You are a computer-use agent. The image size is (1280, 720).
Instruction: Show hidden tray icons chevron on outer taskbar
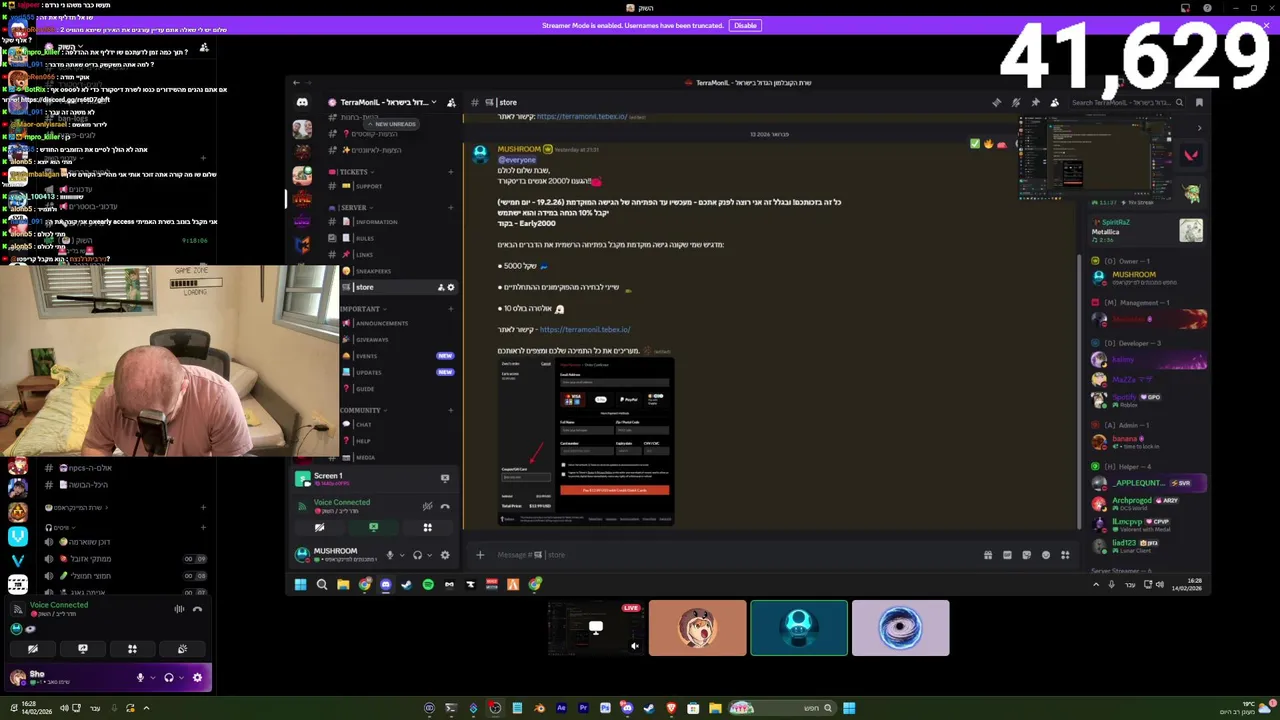click(x=146, y=708)
